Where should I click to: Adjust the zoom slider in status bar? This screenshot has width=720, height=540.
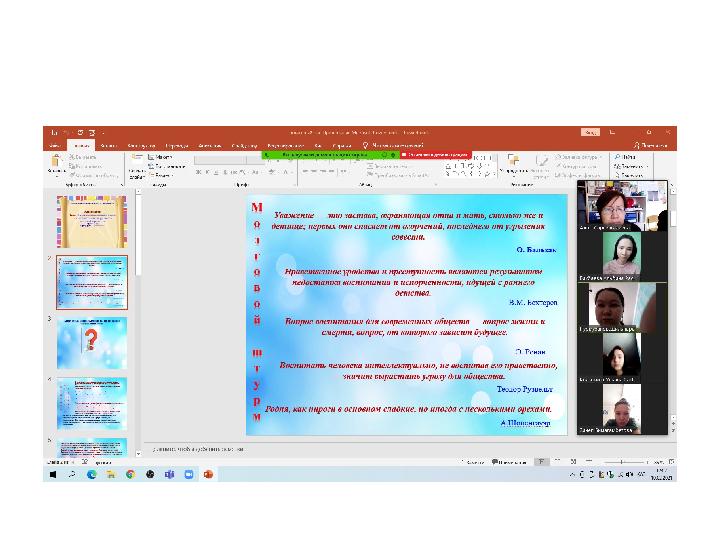(x=622, y=462)
